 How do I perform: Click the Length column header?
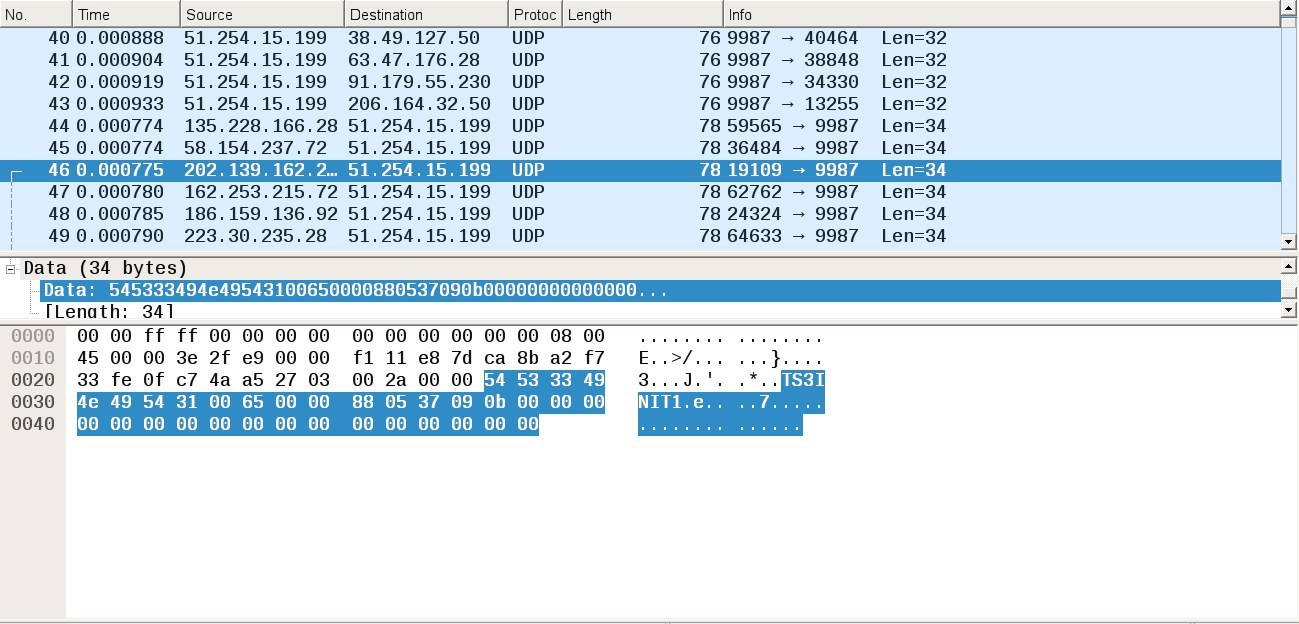642,14
